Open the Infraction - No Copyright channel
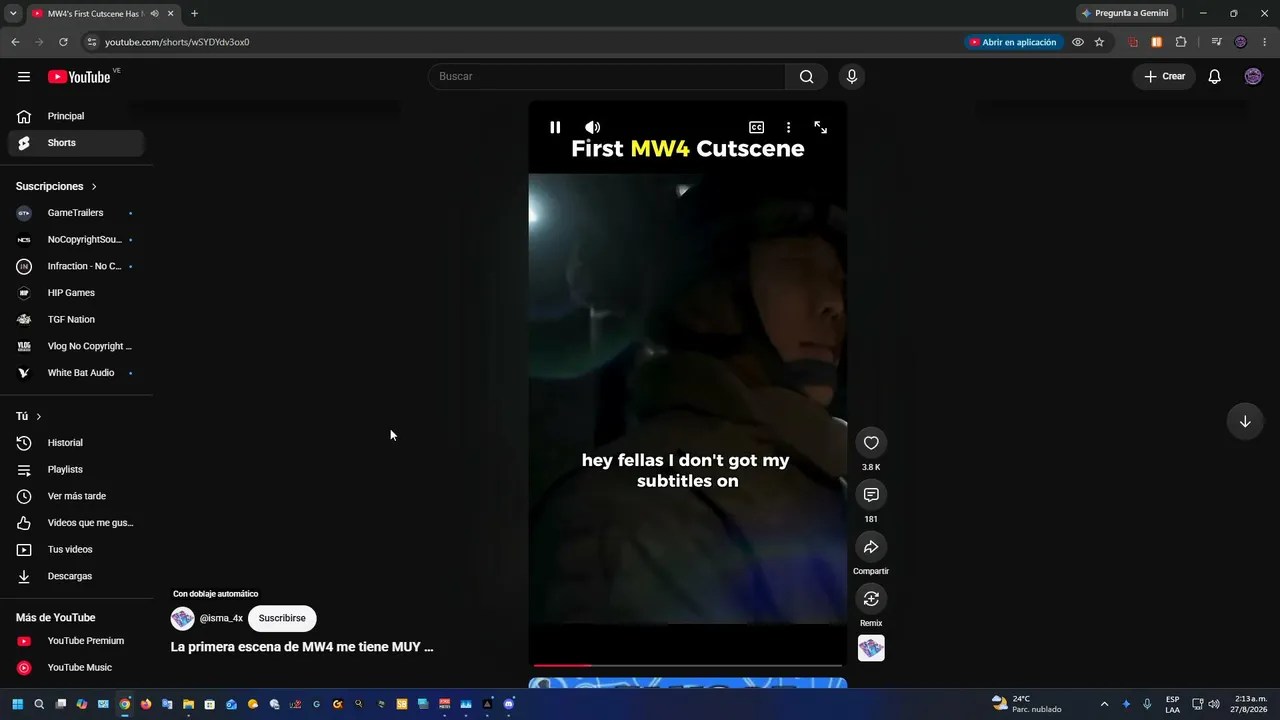1280x720 pixels. tap(76, 266)
